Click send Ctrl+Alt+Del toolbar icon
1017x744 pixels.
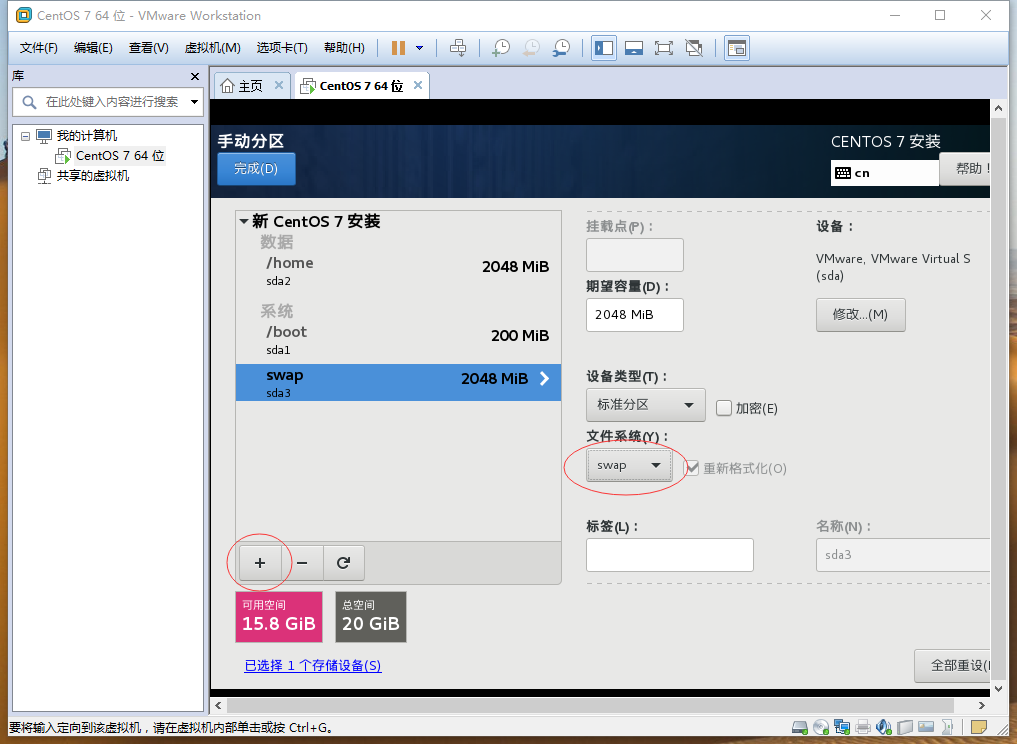(x=458, y=48)
